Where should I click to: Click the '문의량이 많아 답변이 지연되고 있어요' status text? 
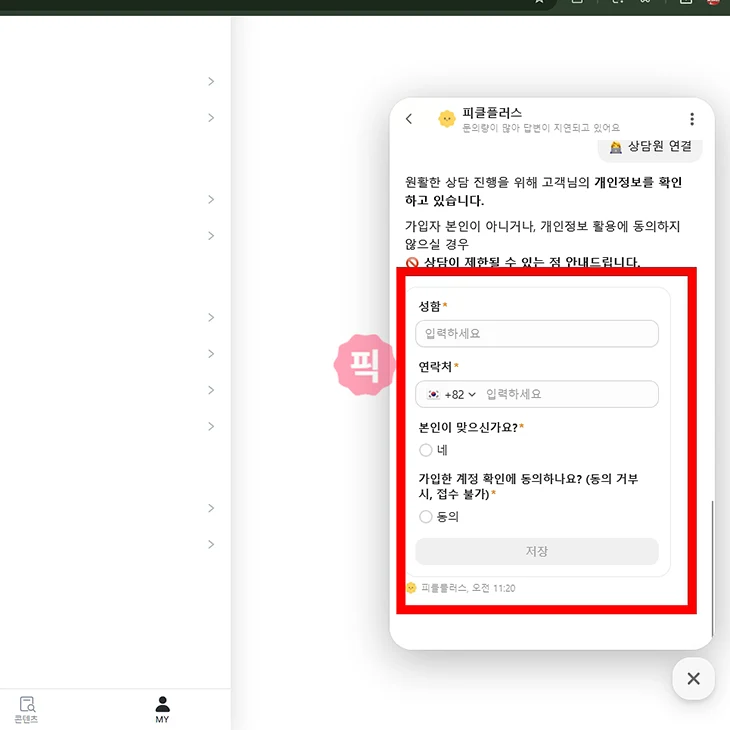coord(541,128)
